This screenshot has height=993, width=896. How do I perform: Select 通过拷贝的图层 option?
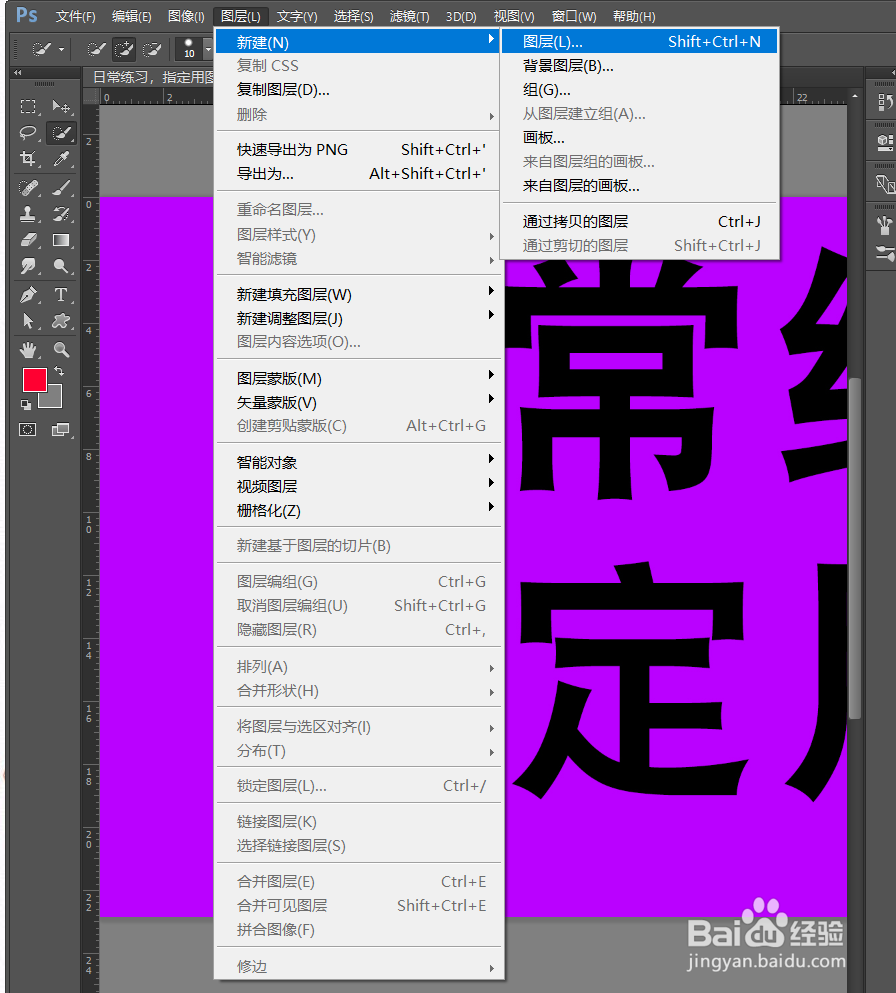coord(640,222)
